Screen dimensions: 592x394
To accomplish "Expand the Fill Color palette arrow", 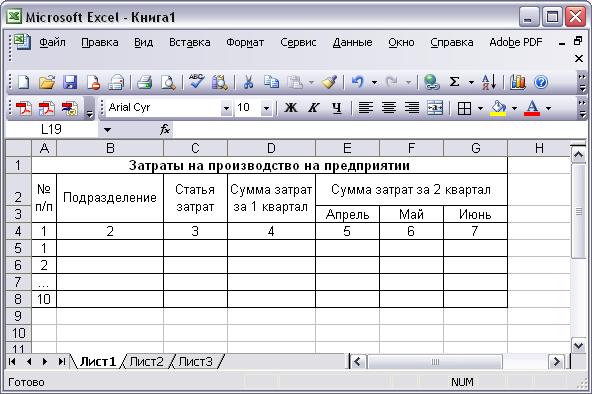I will pos(514,108).
